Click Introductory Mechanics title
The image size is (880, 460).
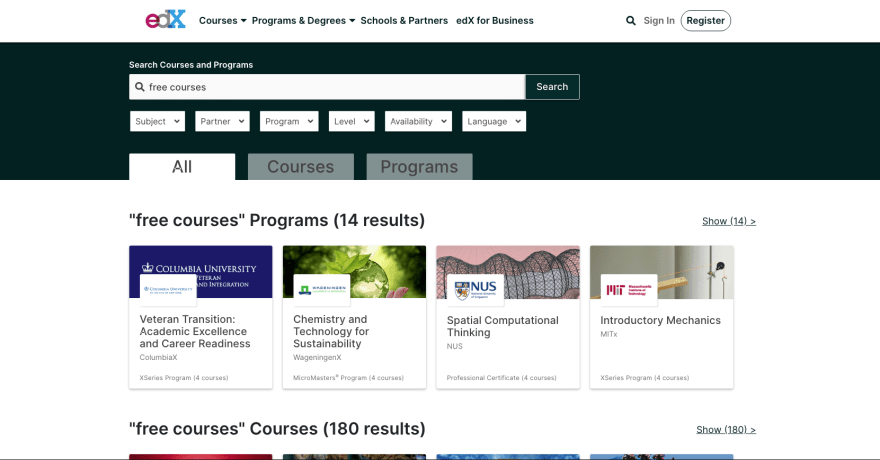click(661, 320)
